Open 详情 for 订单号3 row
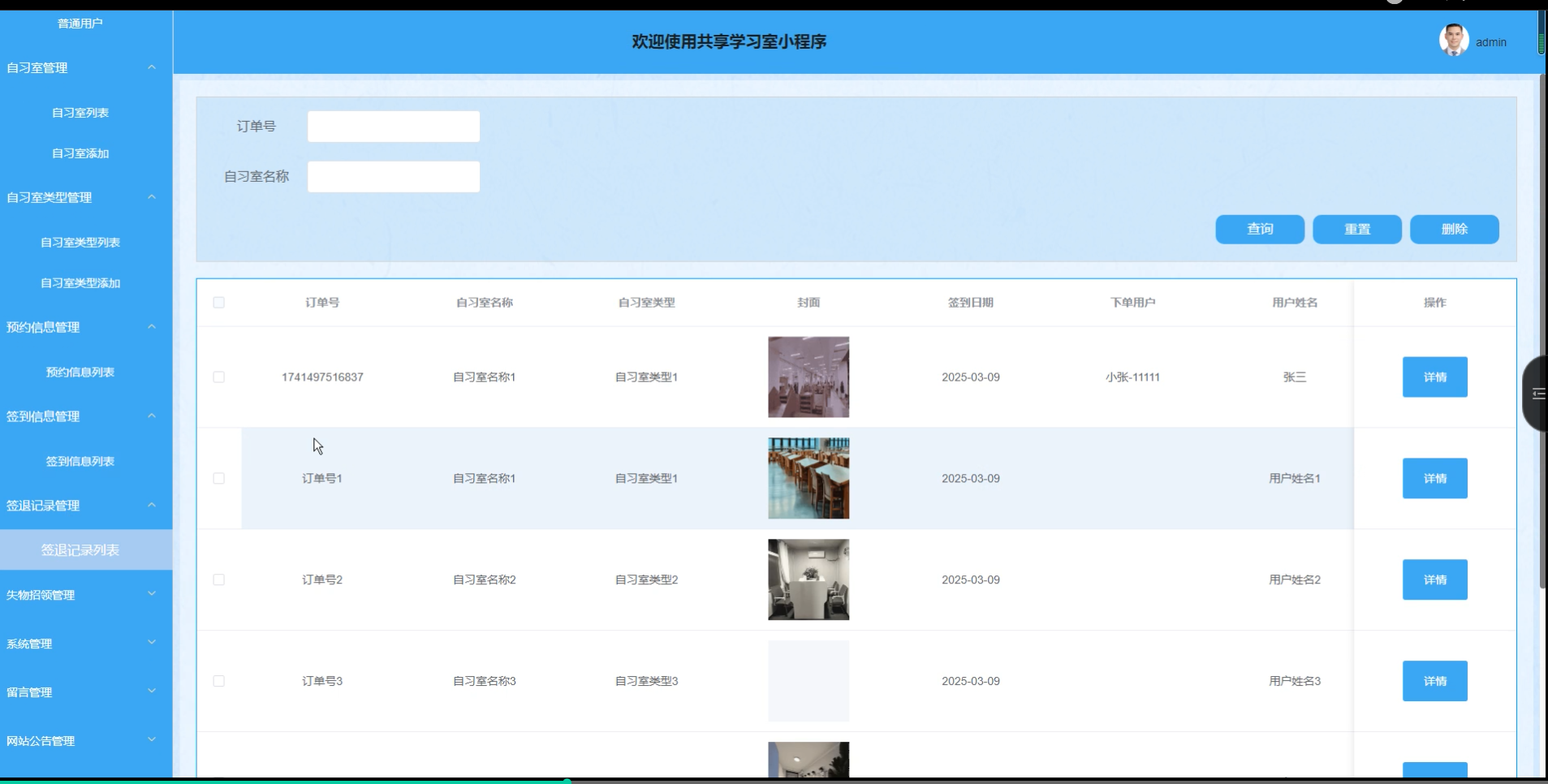 (1435, 682)
